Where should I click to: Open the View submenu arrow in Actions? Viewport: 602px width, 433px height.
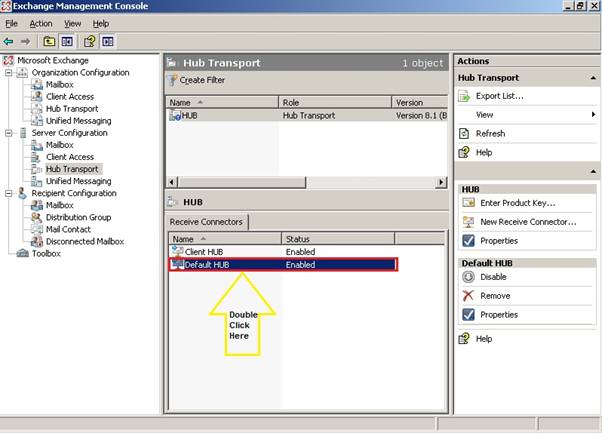pyautogui.click(x=593, y=114)
